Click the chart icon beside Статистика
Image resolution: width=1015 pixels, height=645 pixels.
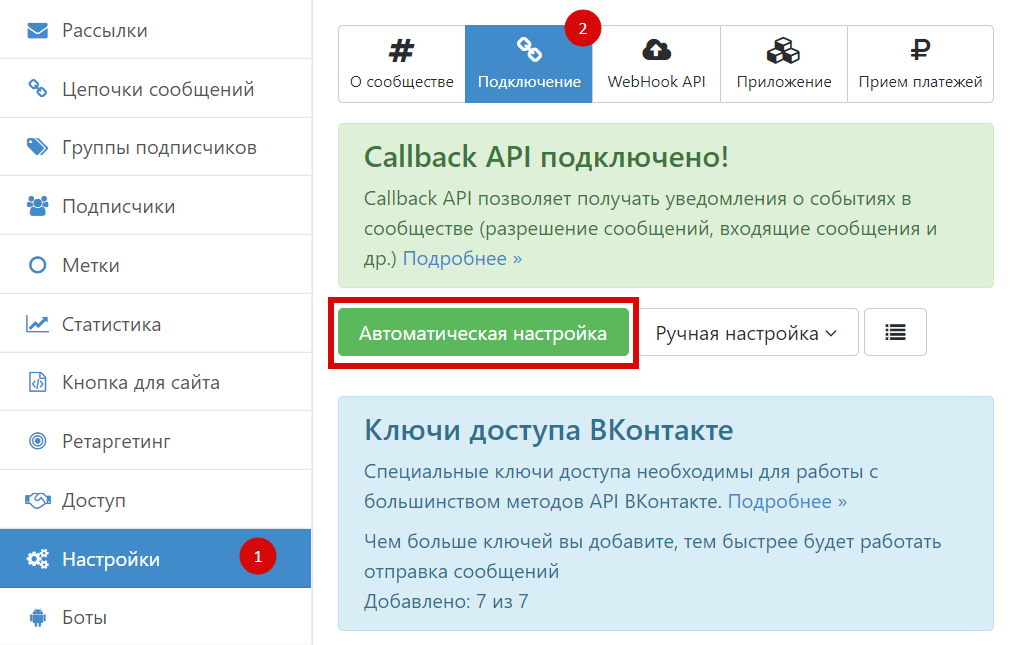[38, 324]
